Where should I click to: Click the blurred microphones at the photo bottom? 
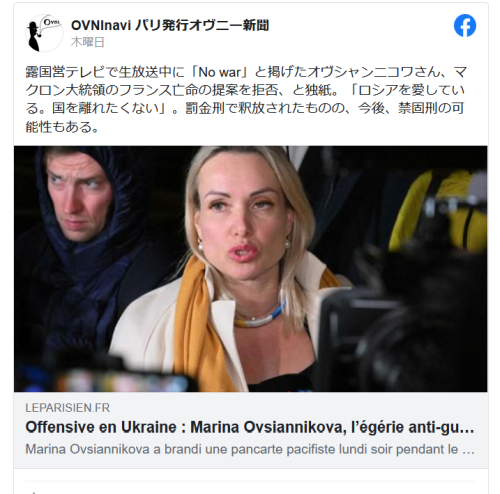pyautogui.click(x=120, y=382)
